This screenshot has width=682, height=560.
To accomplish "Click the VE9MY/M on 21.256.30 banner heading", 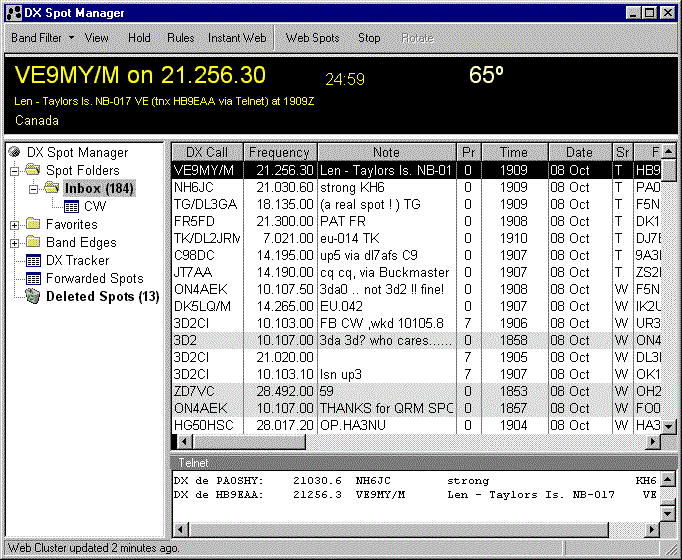I will click(140, 75).
